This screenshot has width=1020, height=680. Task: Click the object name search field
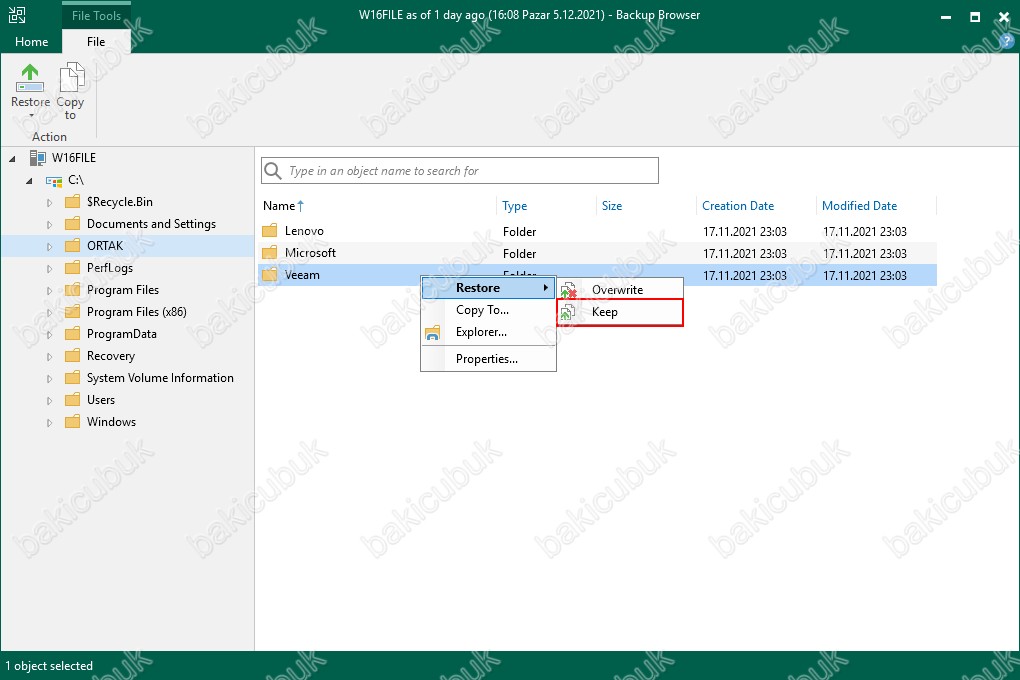pos(460,171)
